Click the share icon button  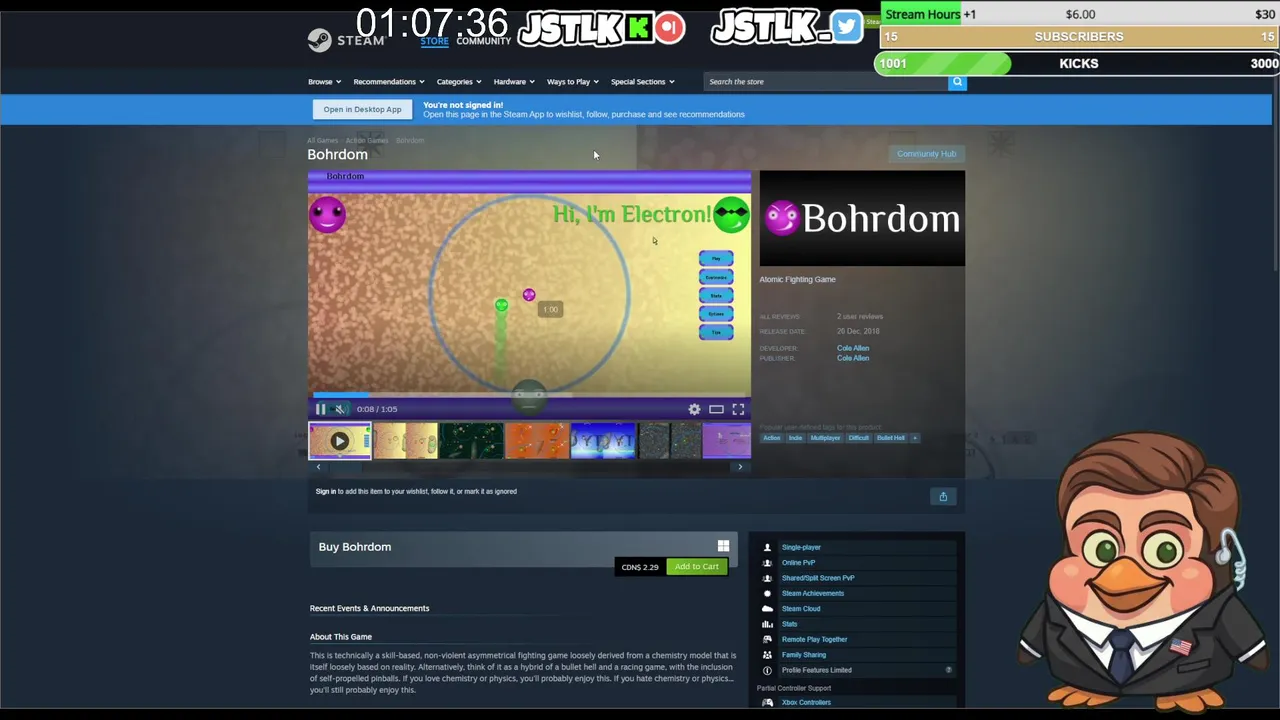click(x=943, y=497)
